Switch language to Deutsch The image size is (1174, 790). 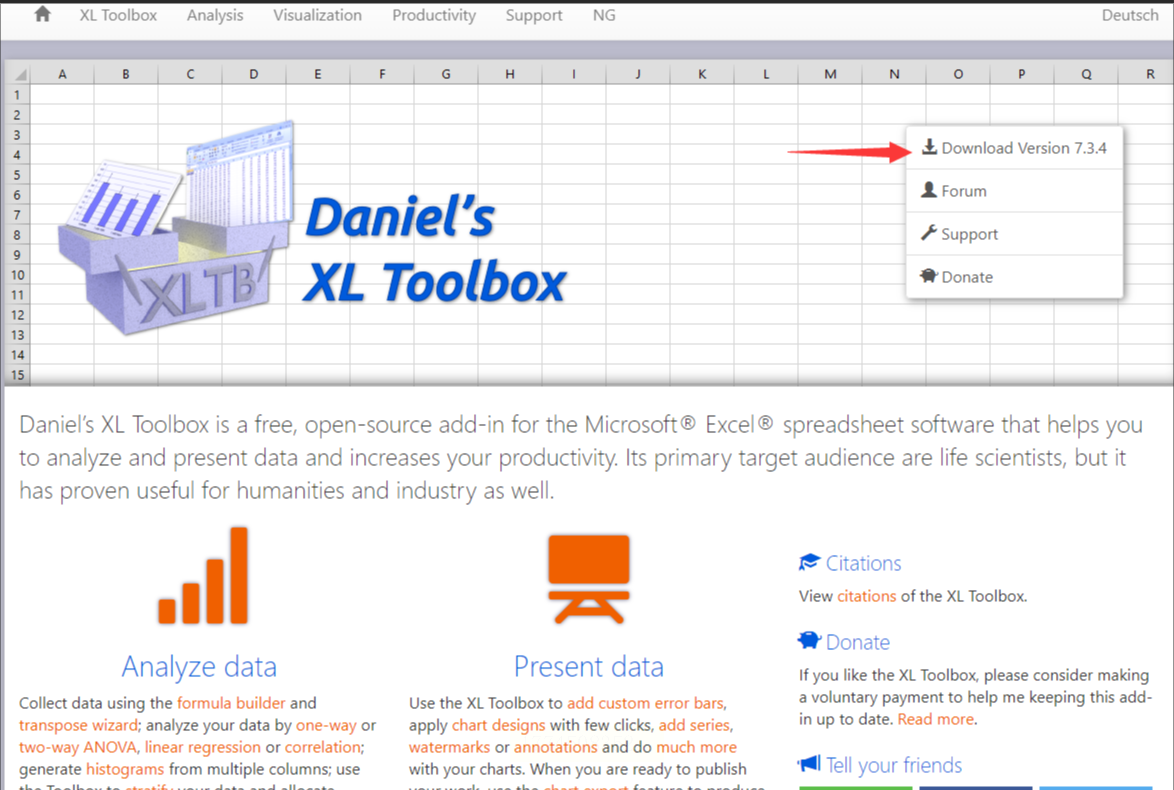click(x=1129, y=15)
